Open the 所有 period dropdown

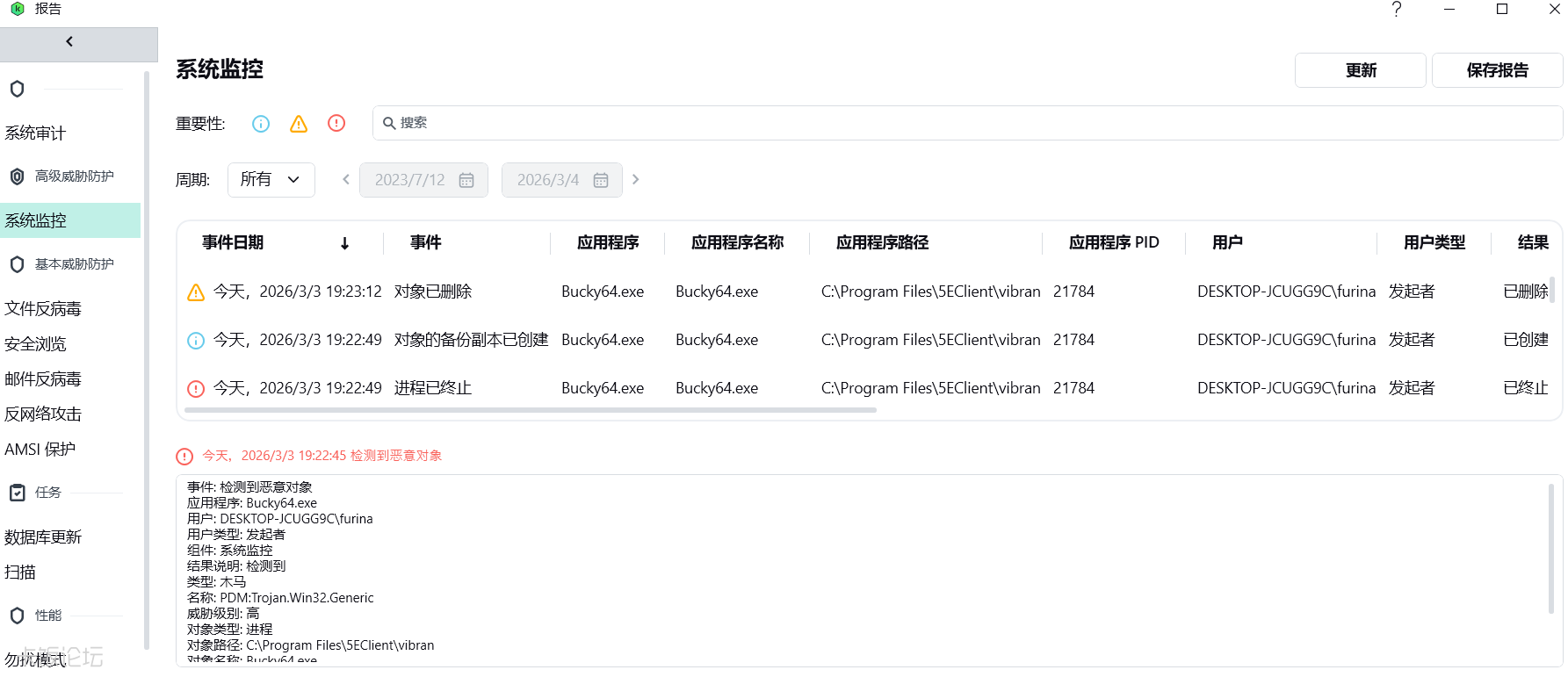(271, 180)
